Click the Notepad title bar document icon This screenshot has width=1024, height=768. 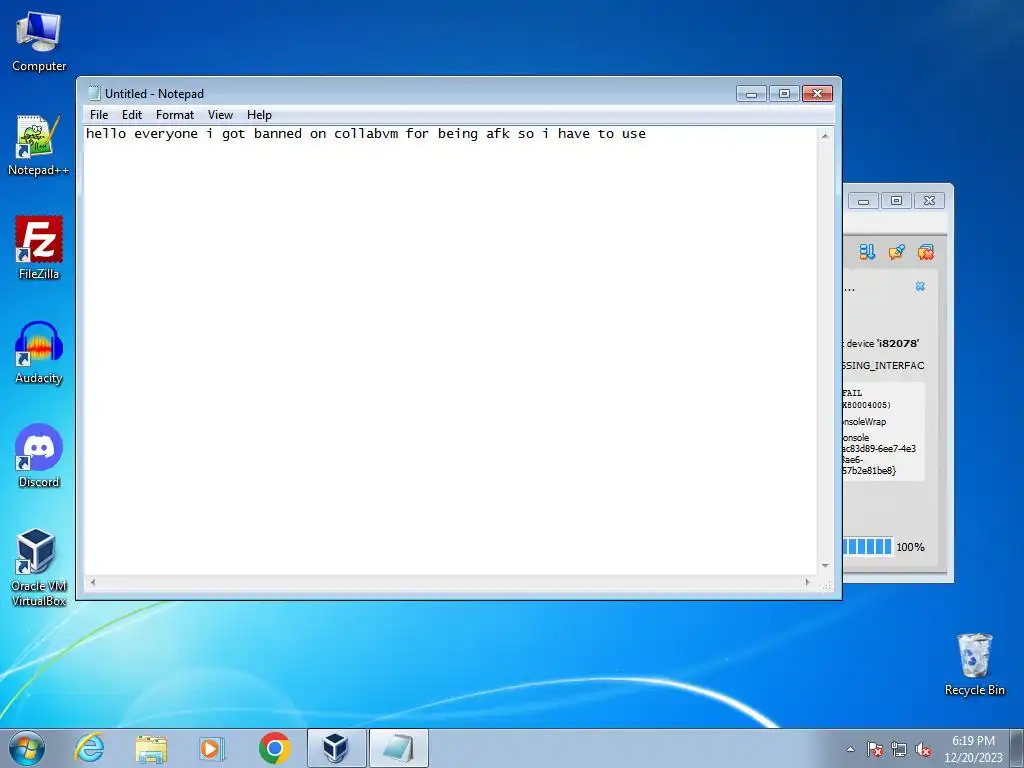94,93
